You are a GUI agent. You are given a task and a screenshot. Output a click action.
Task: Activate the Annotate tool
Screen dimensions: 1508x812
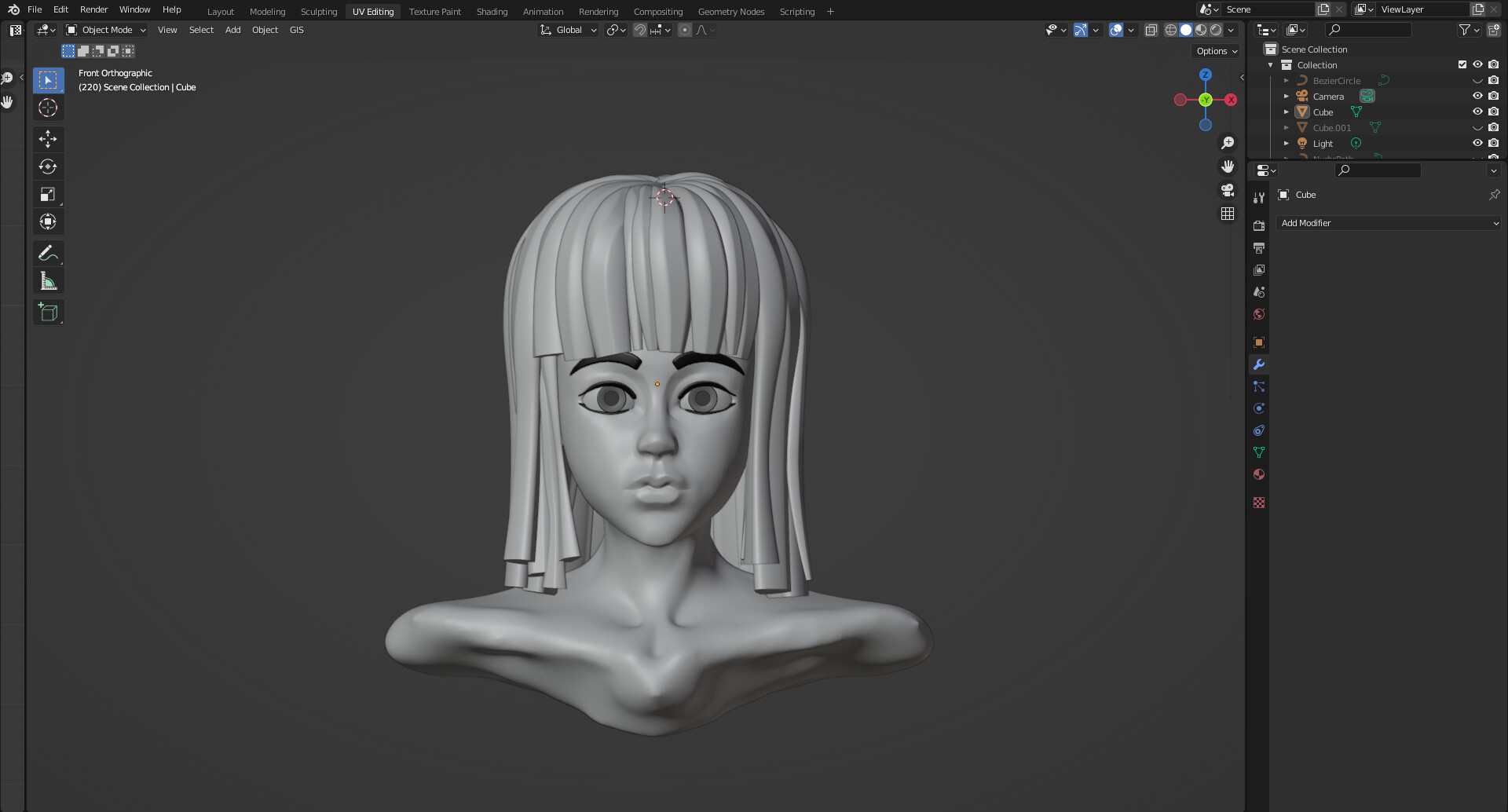(48, 252)
